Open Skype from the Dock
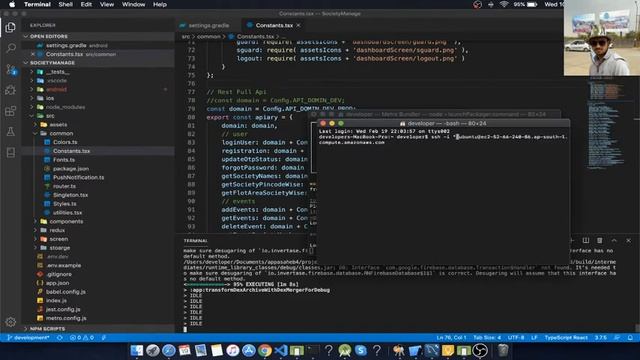Image resolution: width=640 pixels, height=360 pixels. click(361, 350)
